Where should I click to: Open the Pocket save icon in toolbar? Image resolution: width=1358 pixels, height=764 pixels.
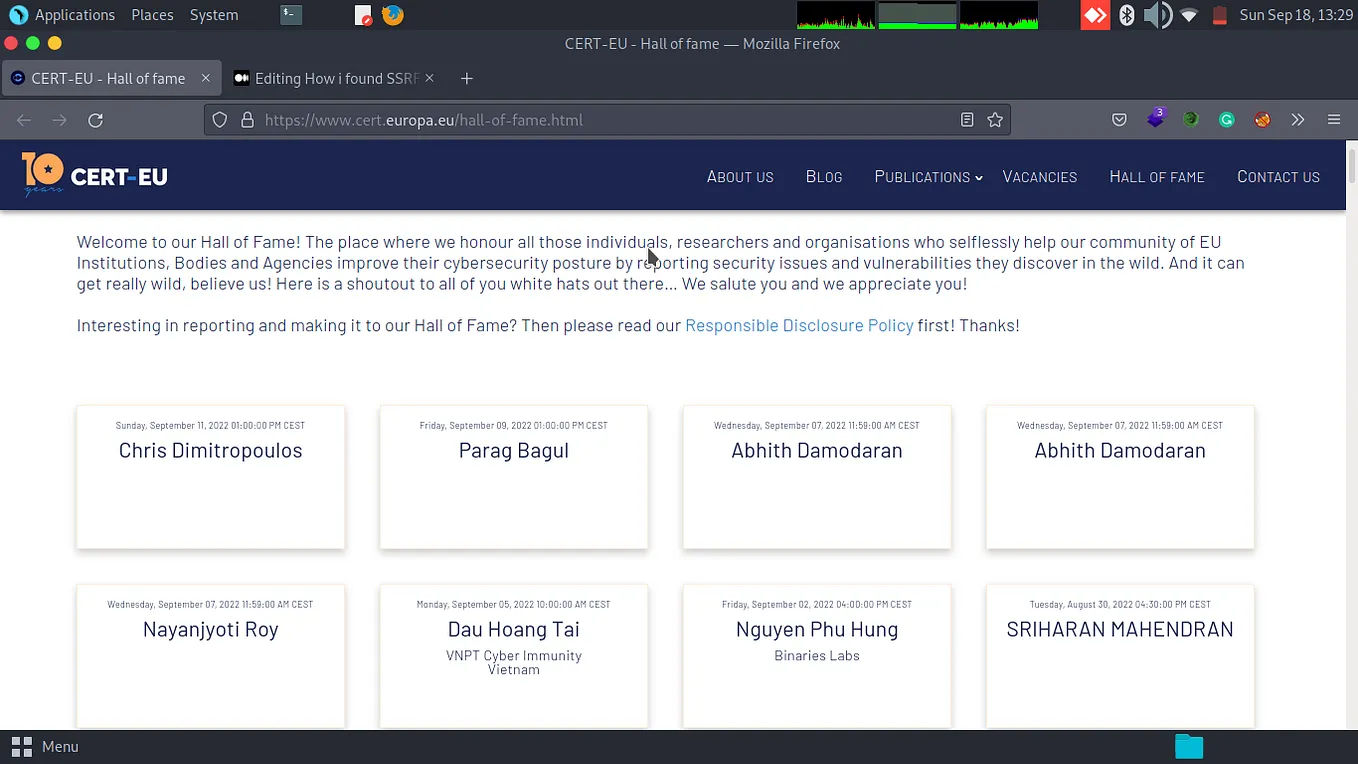pos(1119,119)
